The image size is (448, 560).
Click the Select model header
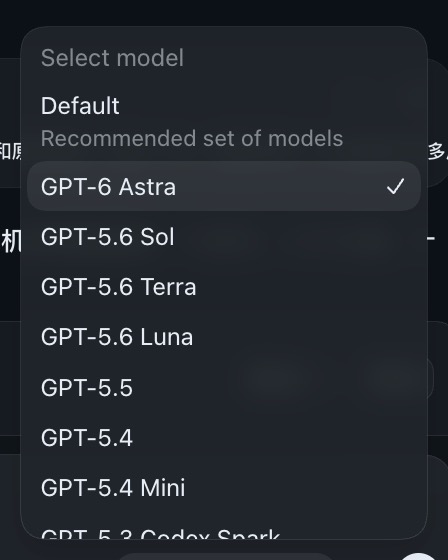(x=112, y=58)
